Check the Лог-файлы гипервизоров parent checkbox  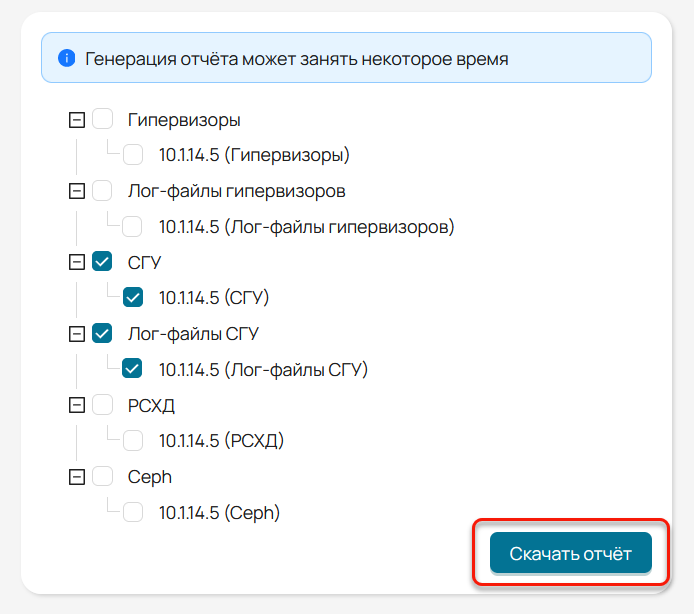pyautogui.click(x=102, y=190)
